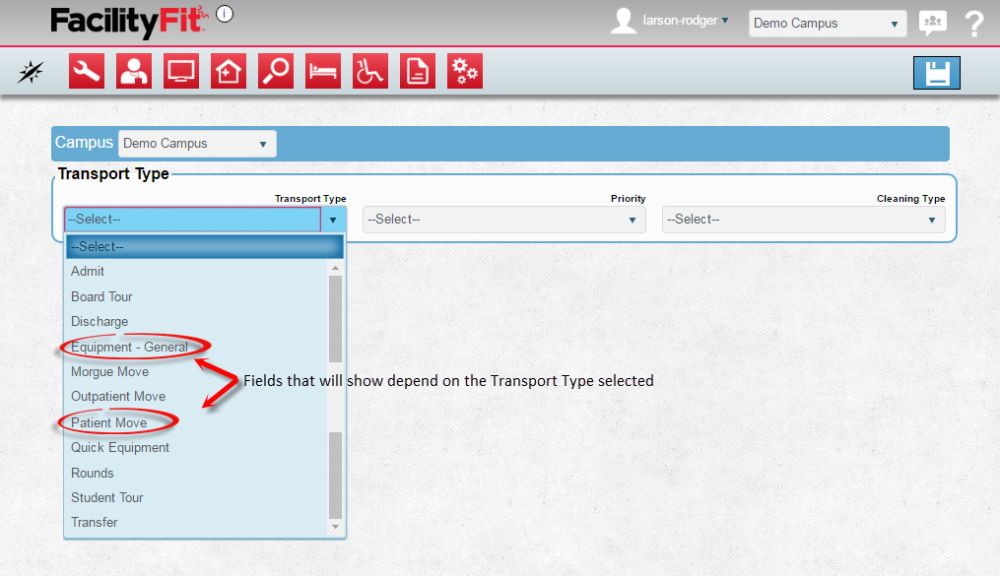The image size is (1000, 576).
Task: Open the feedback chat bubble icon
Action: pos(932,22)
